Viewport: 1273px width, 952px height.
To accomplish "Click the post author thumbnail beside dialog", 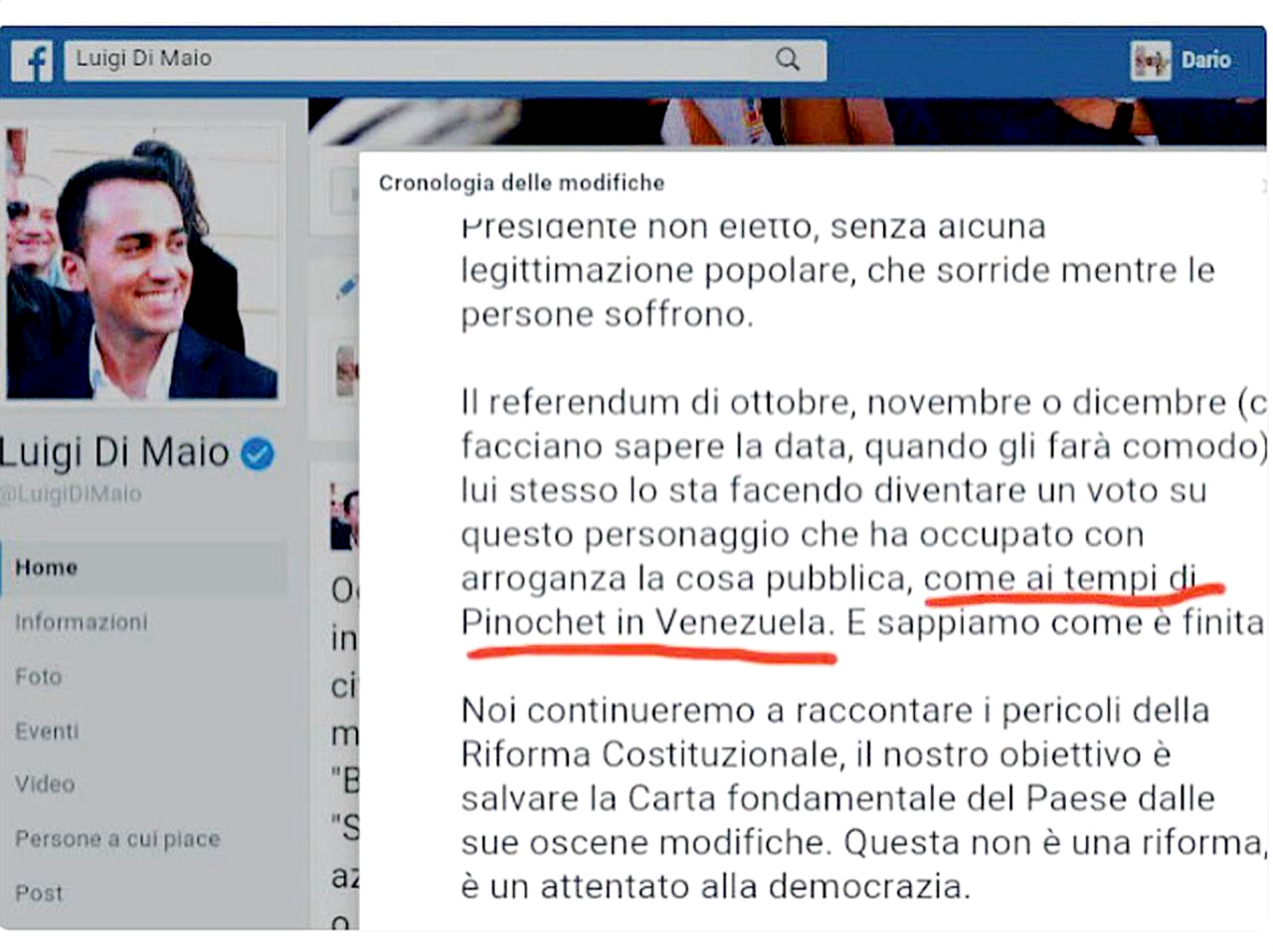I will [x=344, y=517].
